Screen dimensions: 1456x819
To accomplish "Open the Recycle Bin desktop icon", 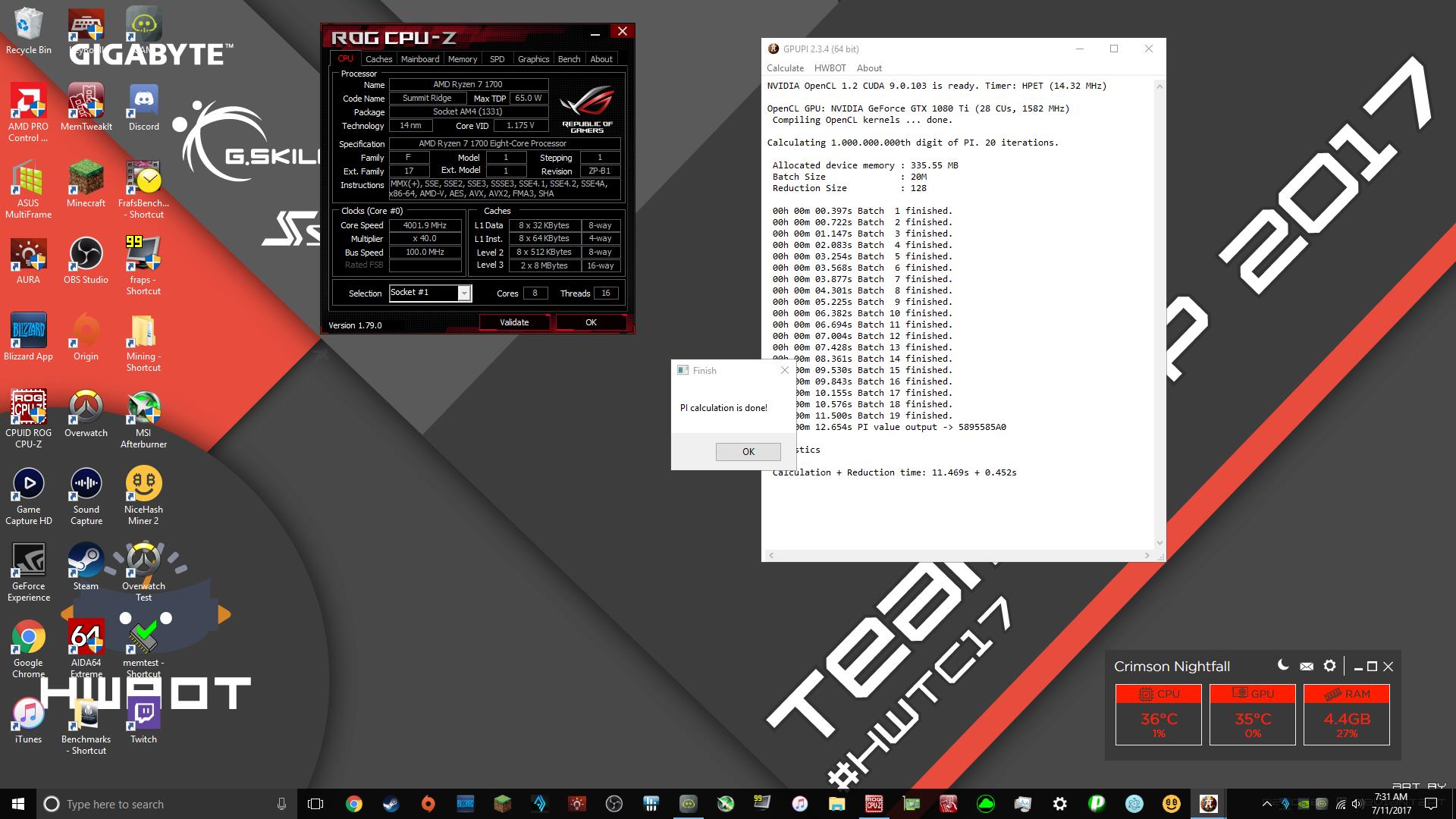I will pyautogui.click(x=28, y=31).
